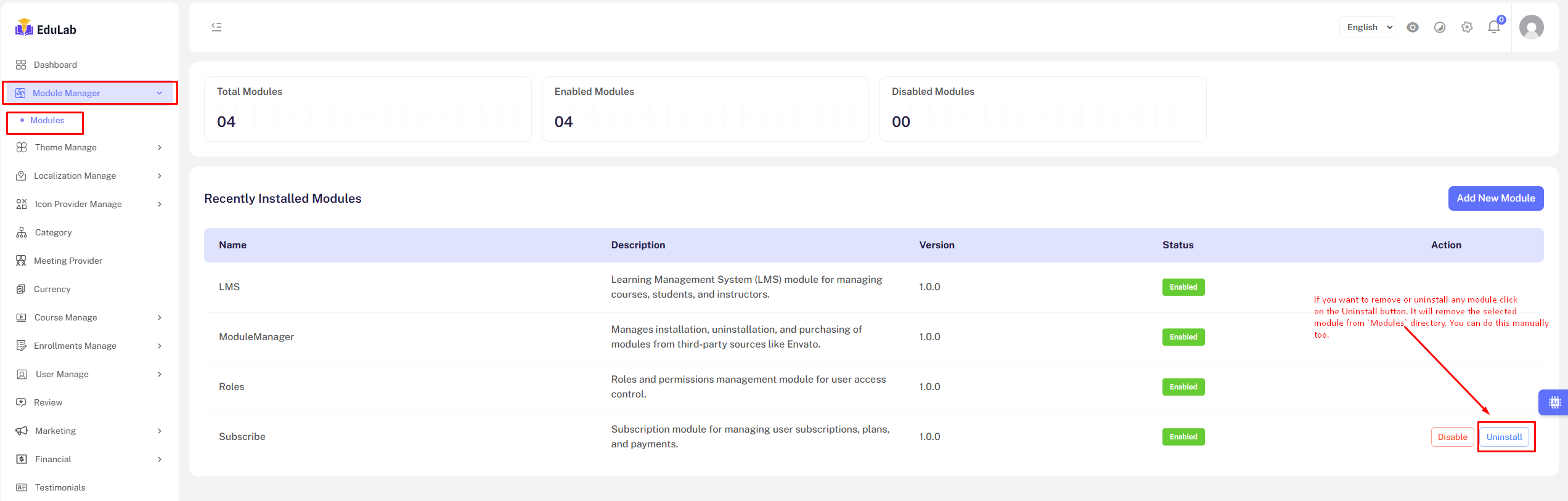The width and height of the screenshot is (1568, 501).
Task: Disable the Subscribe module
Action: click(1452, 437)
